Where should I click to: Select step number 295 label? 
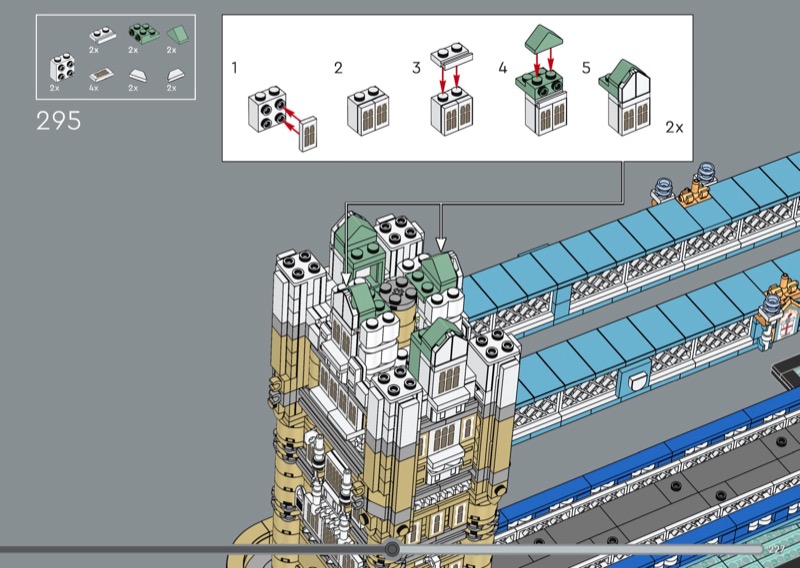[x=58, y=121]
